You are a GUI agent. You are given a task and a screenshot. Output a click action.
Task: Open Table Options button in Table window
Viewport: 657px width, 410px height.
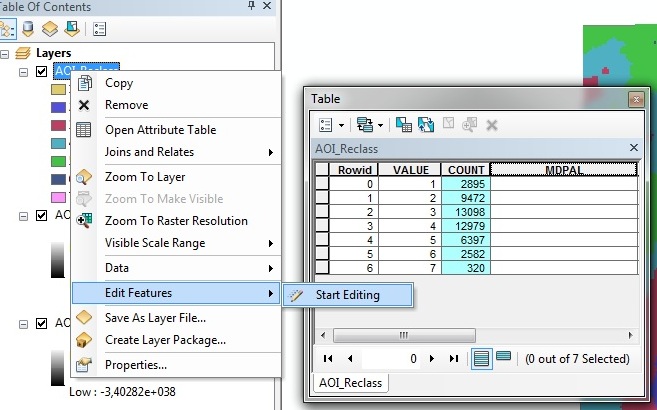[326, 125]
